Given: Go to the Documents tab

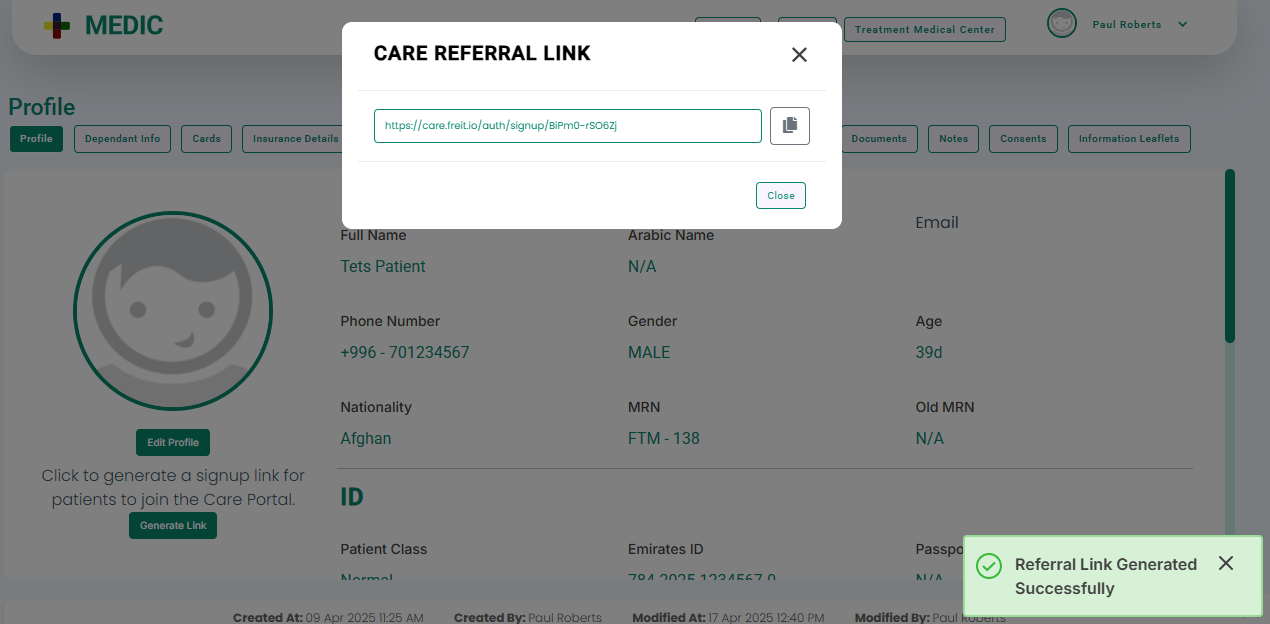Looking at the screenshot, I should pos(878,139).
